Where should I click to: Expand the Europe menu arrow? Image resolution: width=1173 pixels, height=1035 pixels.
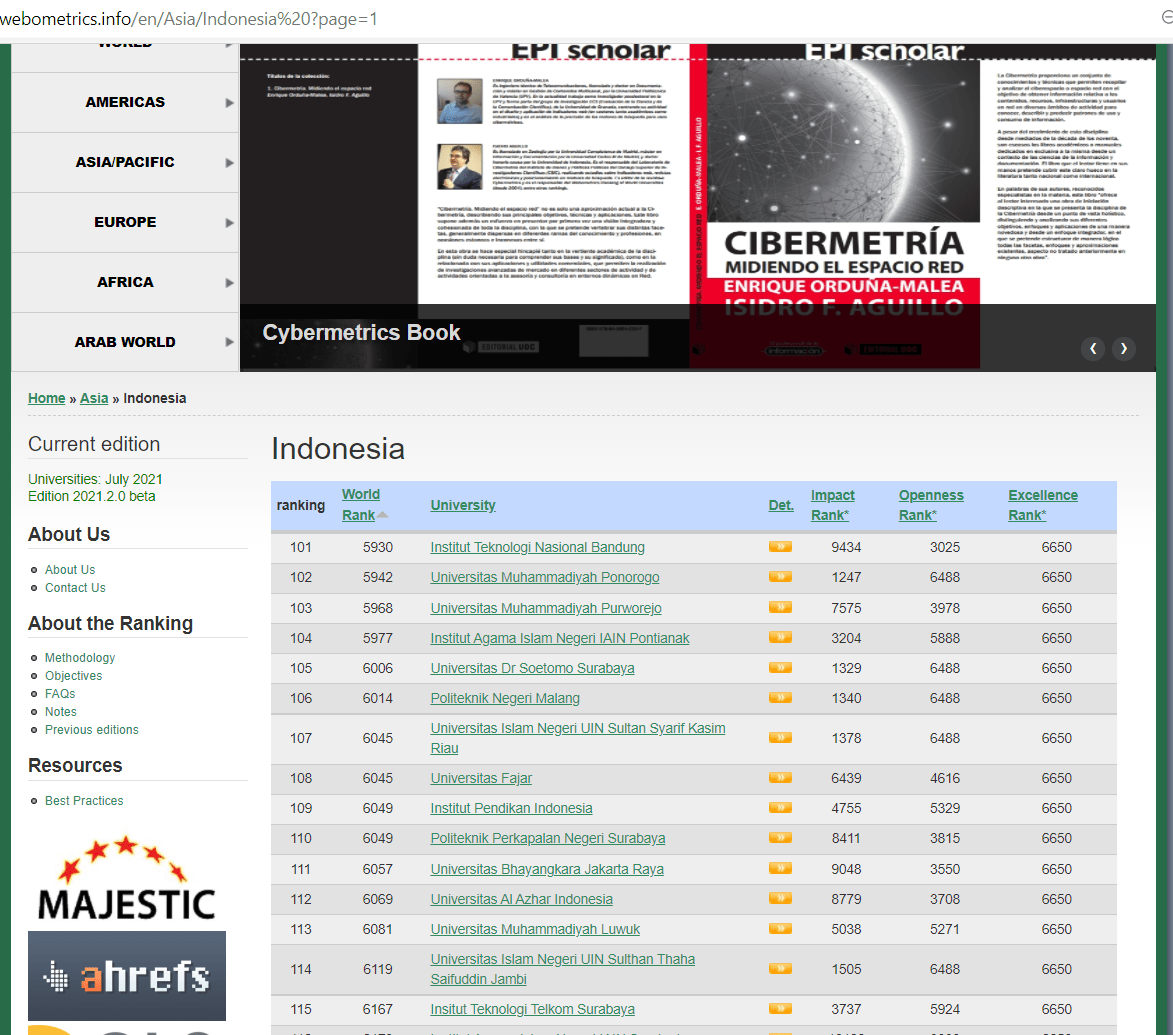pyautogui.click(x=230, y=222)
